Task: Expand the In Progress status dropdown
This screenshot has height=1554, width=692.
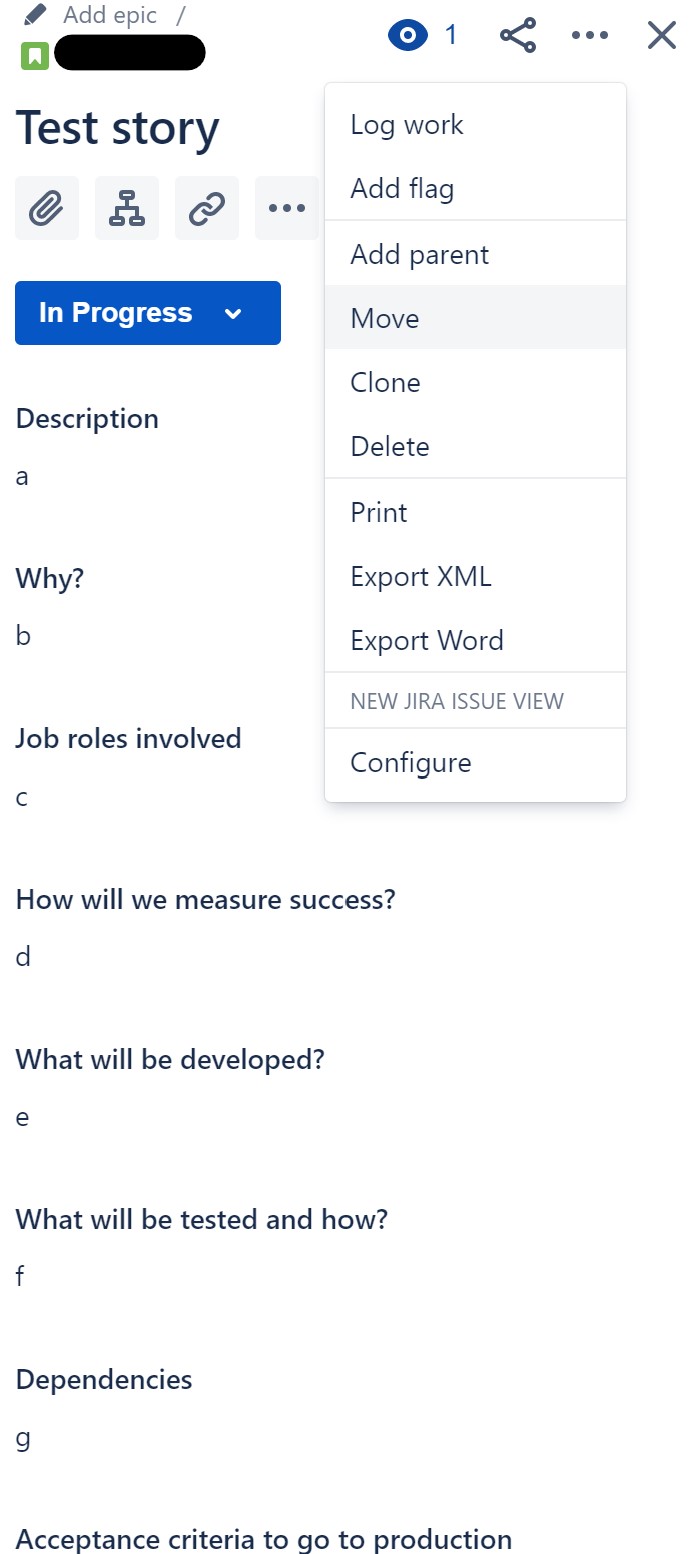Action: (148, 313)
